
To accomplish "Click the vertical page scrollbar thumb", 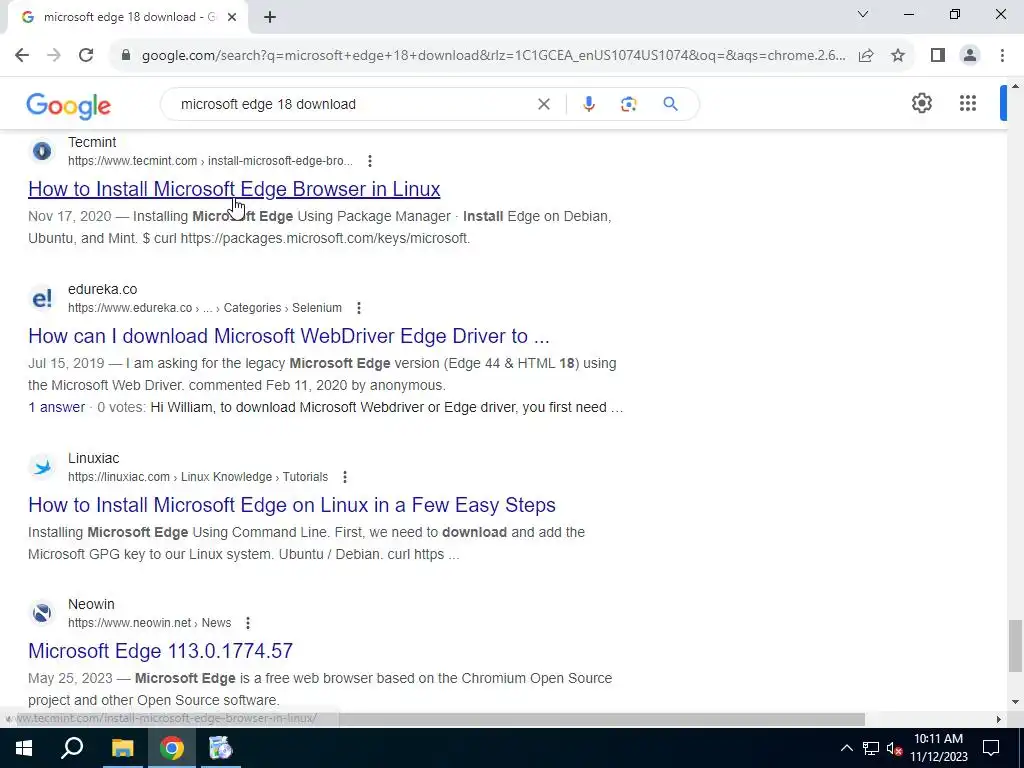I will (1015, 645).
